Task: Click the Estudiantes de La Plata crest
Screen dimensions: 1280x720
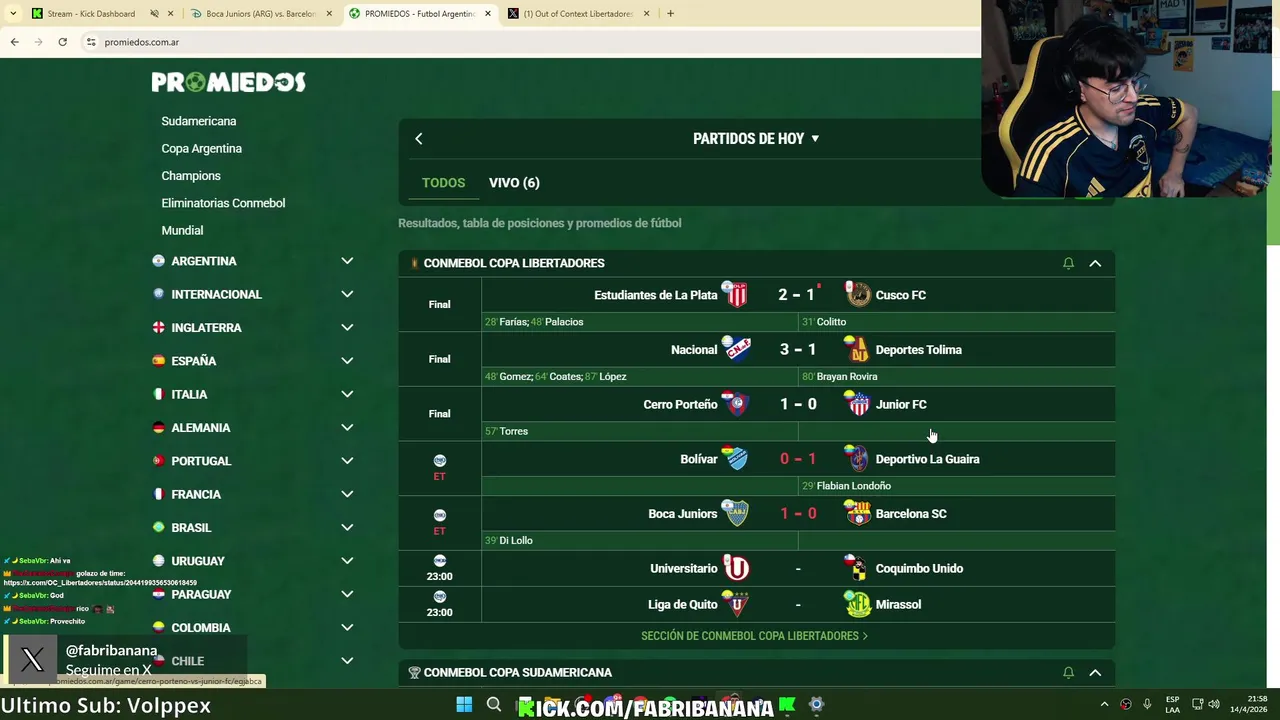Action: pyautogui.click(x=736, y=295)
